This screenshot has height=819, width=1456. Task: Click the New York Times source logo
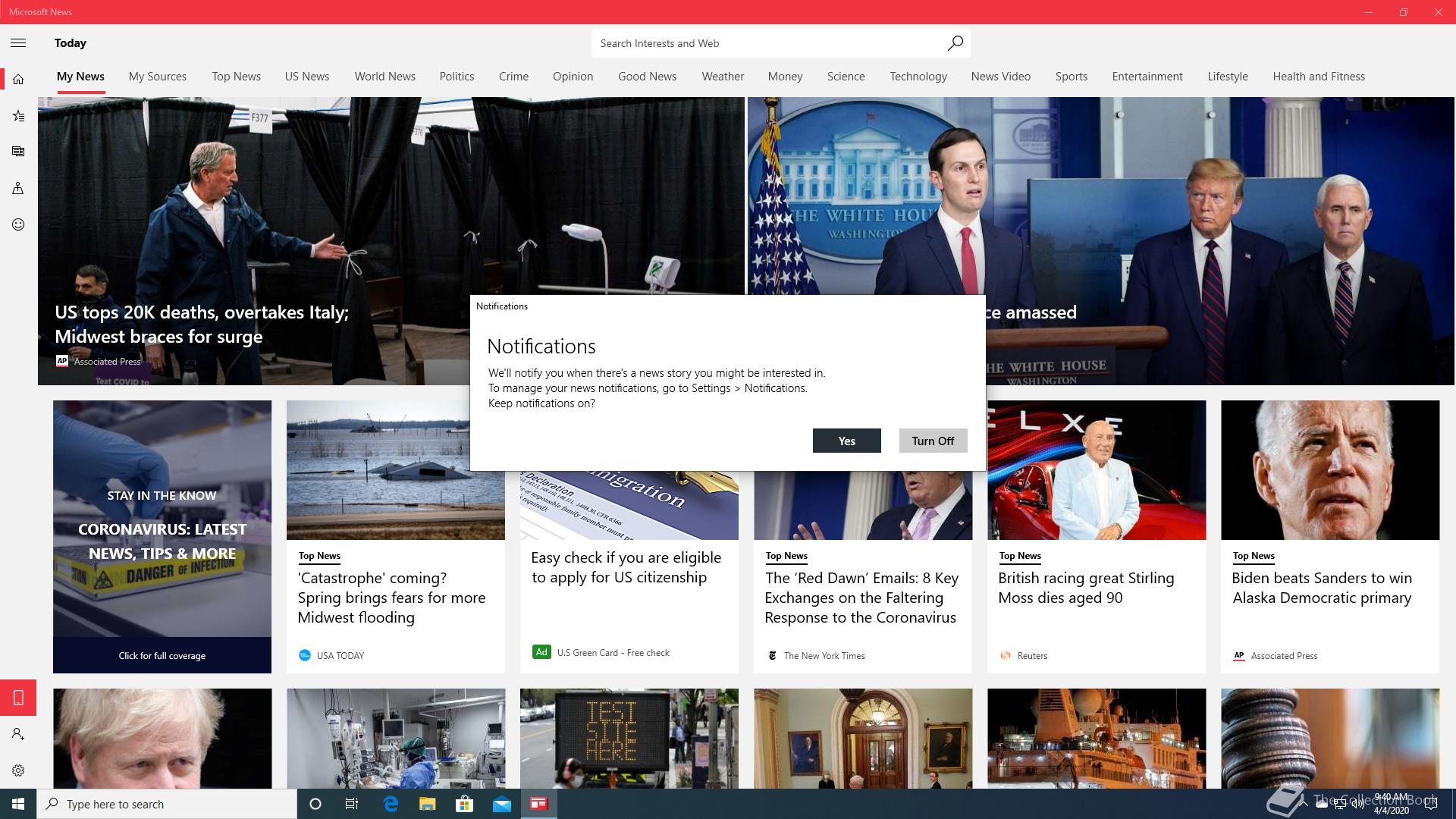tap(772, 655)
